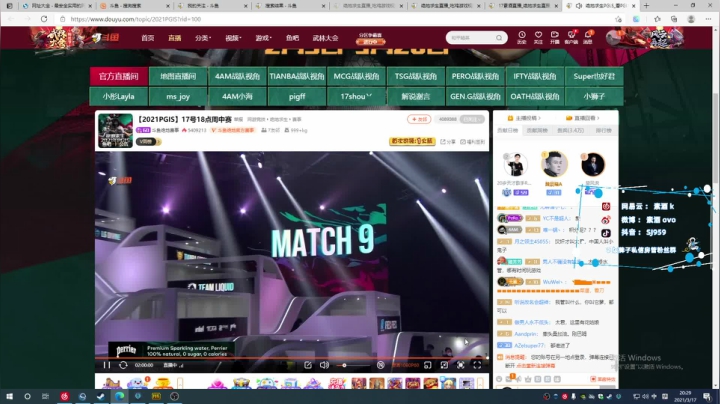This screenshot has height=404, width=720.
Task: Pause the live stream video
Action: (x=107, y=365)
